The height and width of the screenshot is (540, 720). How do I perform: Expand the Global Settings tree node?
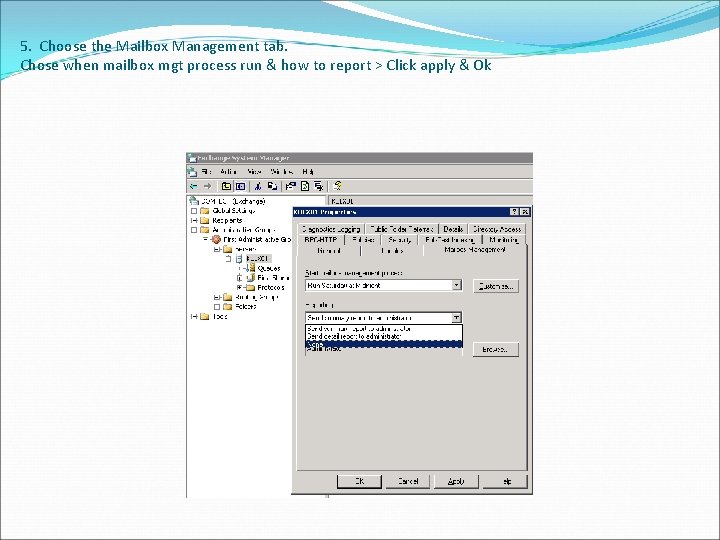(x=194, y=211)
